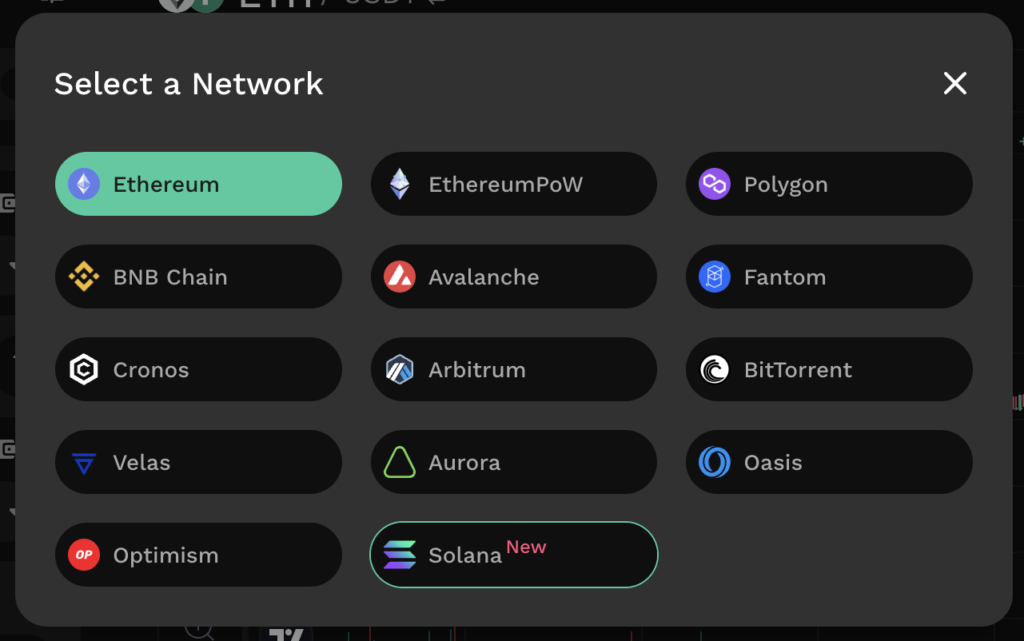Close the Select a Network dialog
The width and height of the screenshot is (1024, 641).
(955, 83)
